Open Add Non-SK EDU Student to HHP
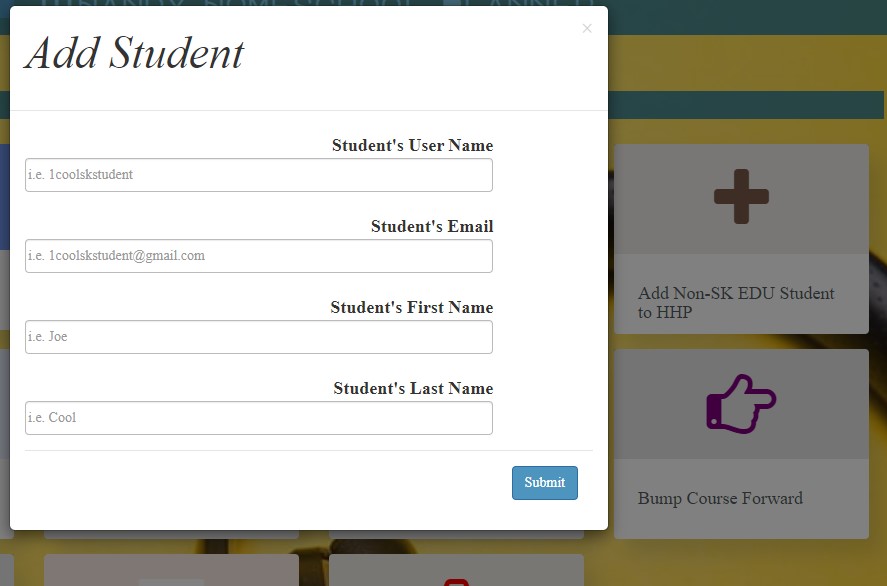This screenshot has width=887, height=586. click(736, 302)
